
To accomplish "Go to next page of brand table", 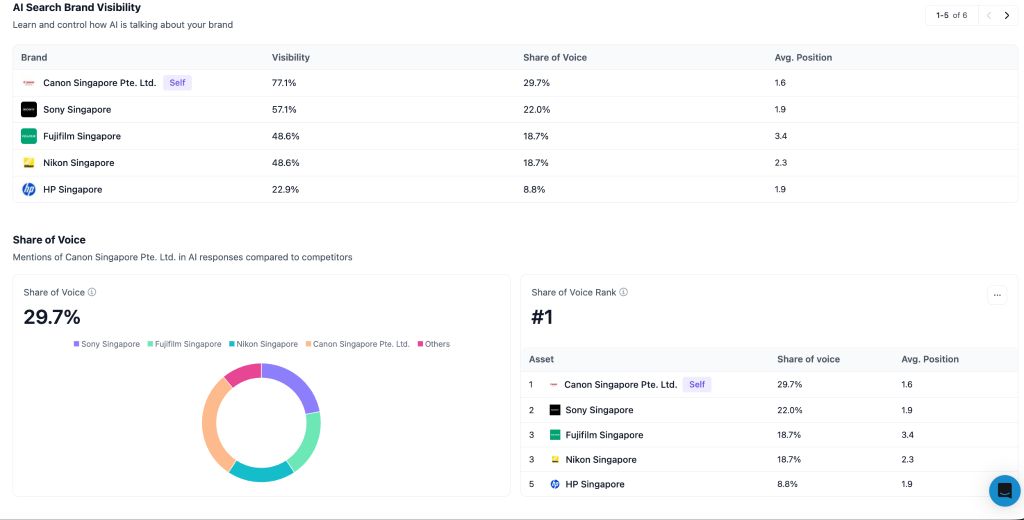I will [1007, 15].
